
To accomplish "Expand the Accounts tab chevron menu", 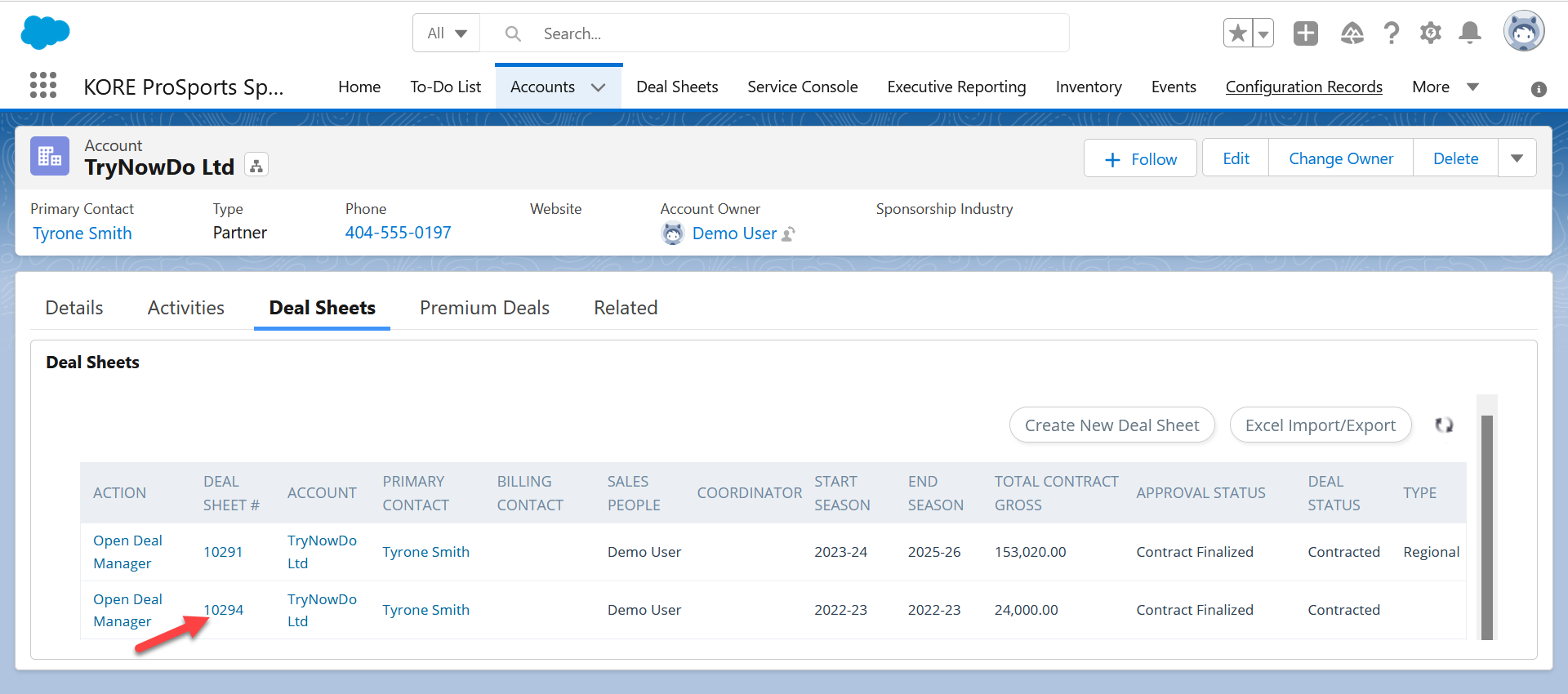I will pos(599,87).
